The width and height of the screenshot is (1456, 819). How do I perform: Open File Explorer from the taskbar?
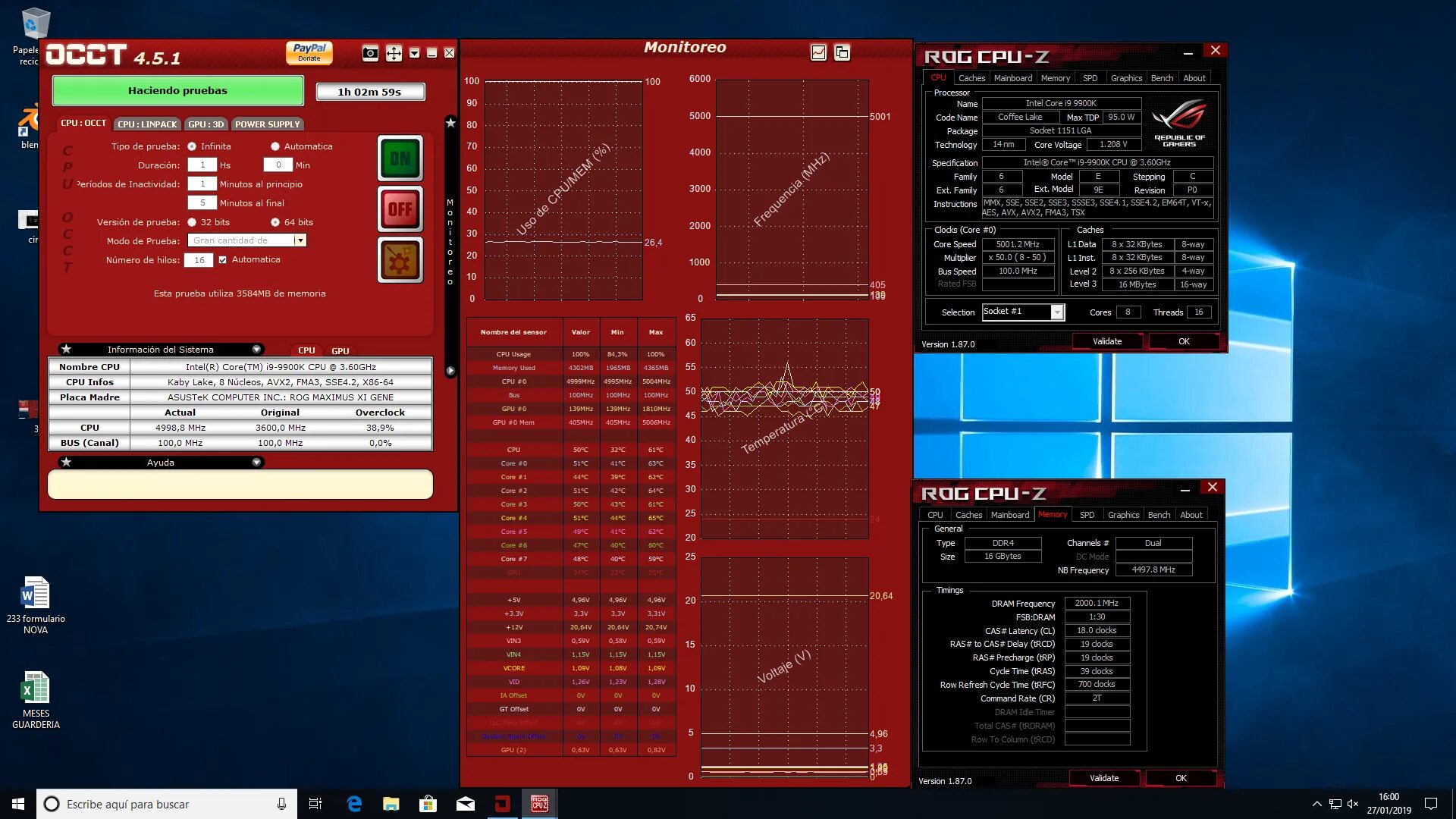pyautogui.click(x=391, y=804)
